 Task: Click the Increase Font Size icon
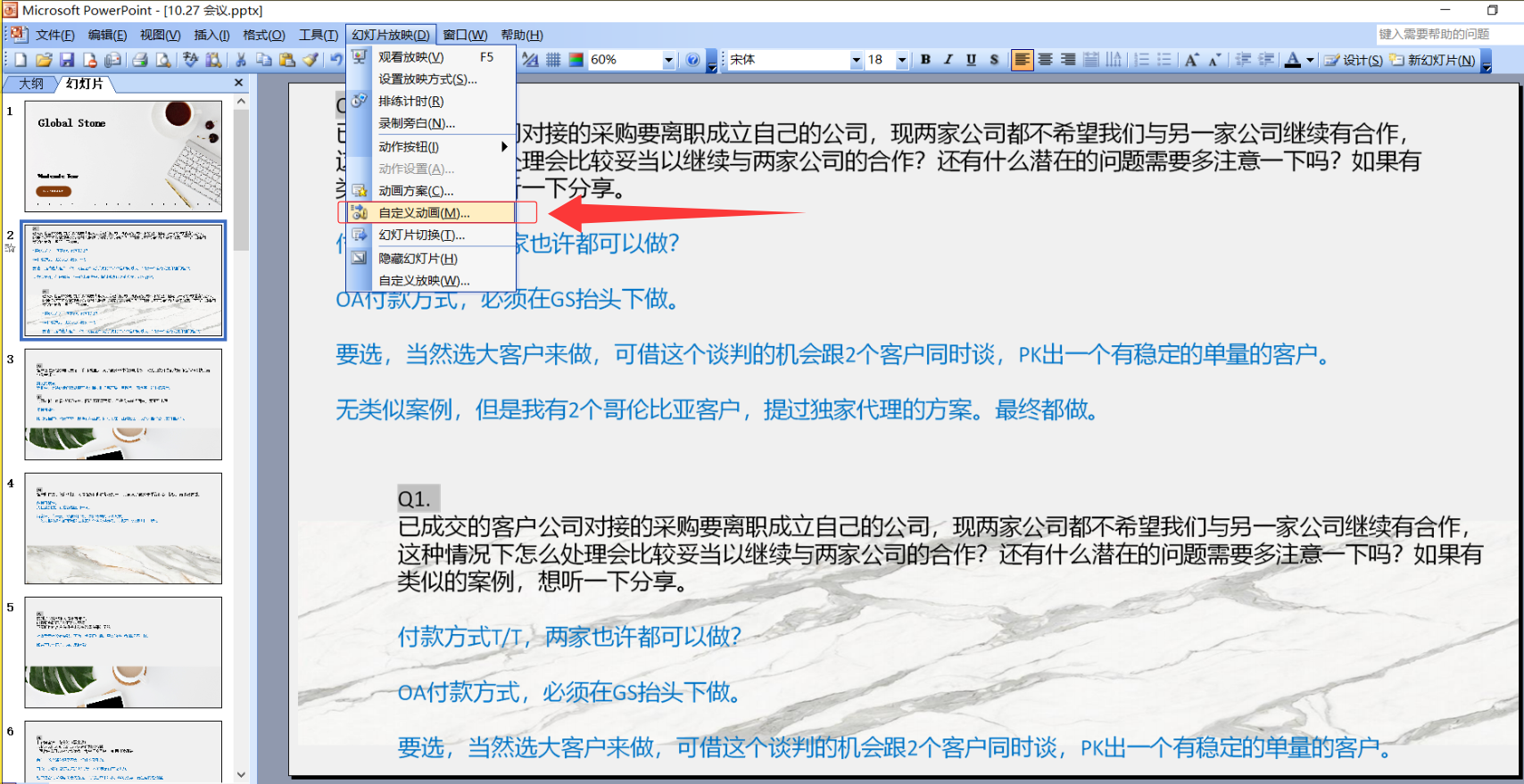tap(1191, 60)
